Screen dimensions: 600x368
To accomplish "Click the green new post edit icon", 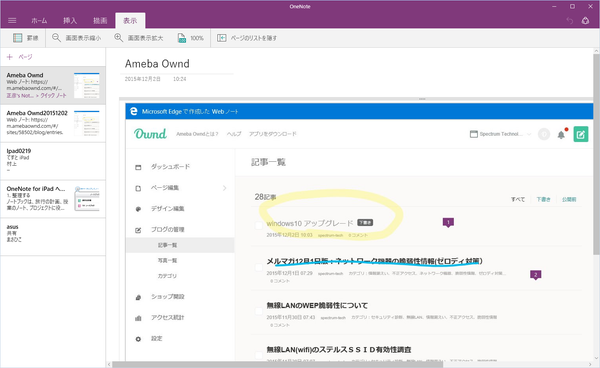I will (580, 134).
